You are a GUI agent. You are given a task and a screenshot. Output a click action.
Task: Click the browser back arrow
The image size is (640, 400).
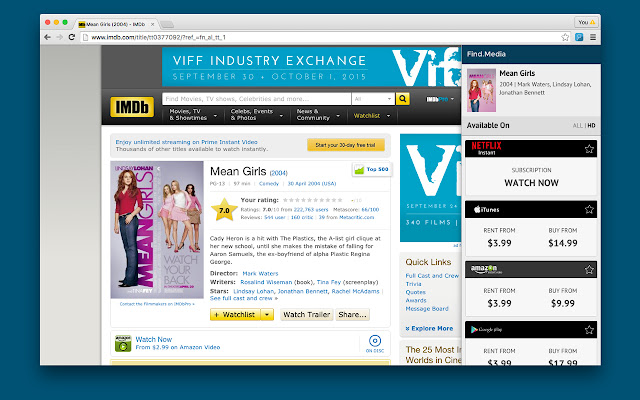47,37
